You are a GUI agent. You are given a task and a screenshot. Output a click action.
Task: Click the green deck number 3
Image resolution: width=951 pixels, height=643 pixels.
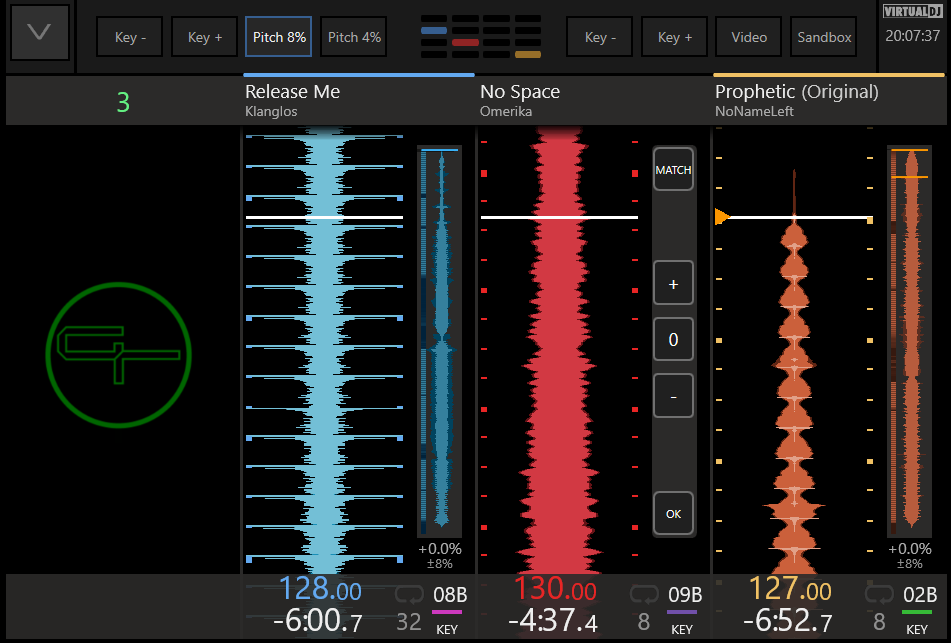pyautogui.click(x=123, y=103)
